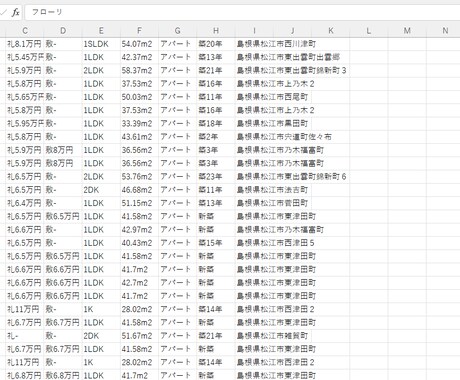Select the cell 礼5.65万円
Image resolution: width=460 pixels, height=380 pixels.
click(x=25, y=97)
